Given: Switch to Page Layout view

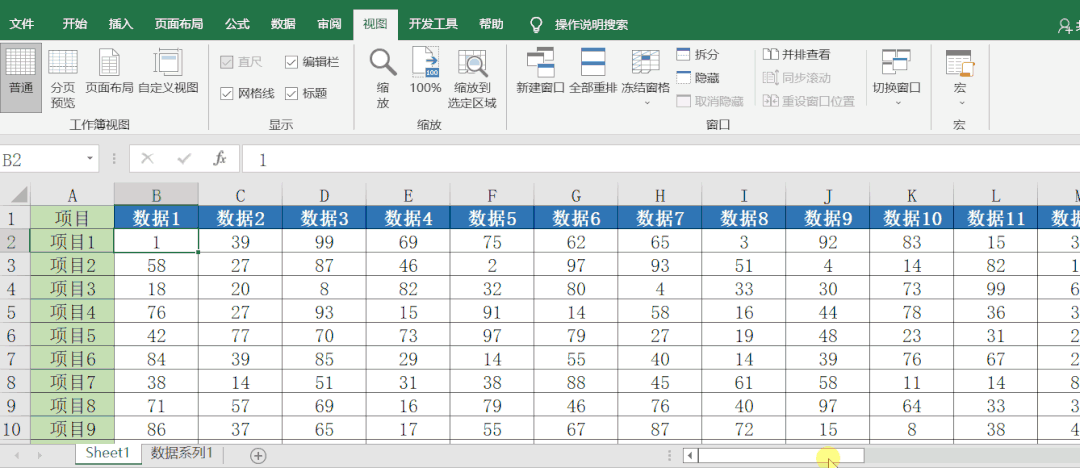Looking at the screenshot, I should (109, 72).
